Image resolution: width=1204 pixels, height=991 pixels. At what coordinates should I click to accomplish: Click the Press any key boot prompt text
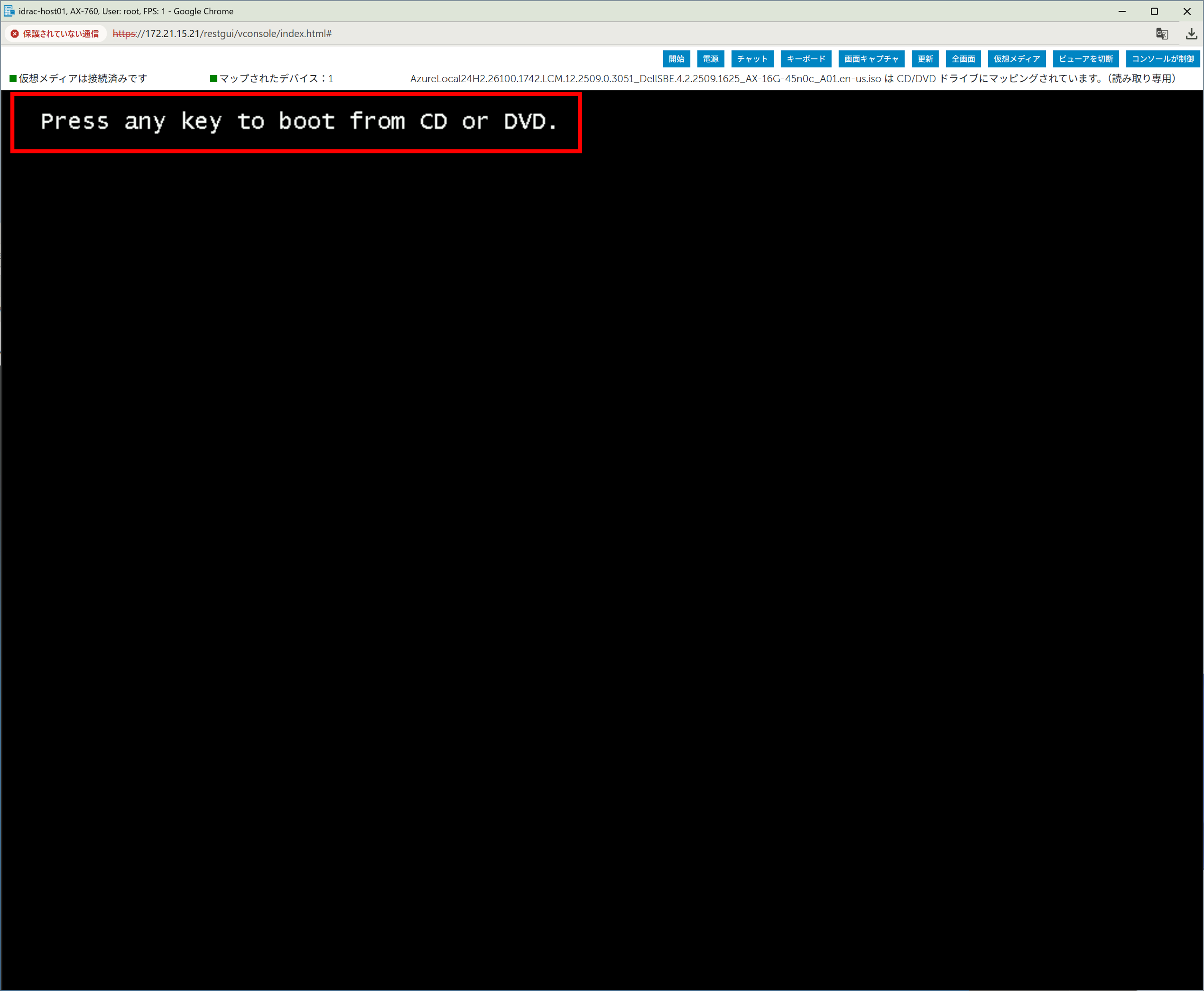click(299, 122)
